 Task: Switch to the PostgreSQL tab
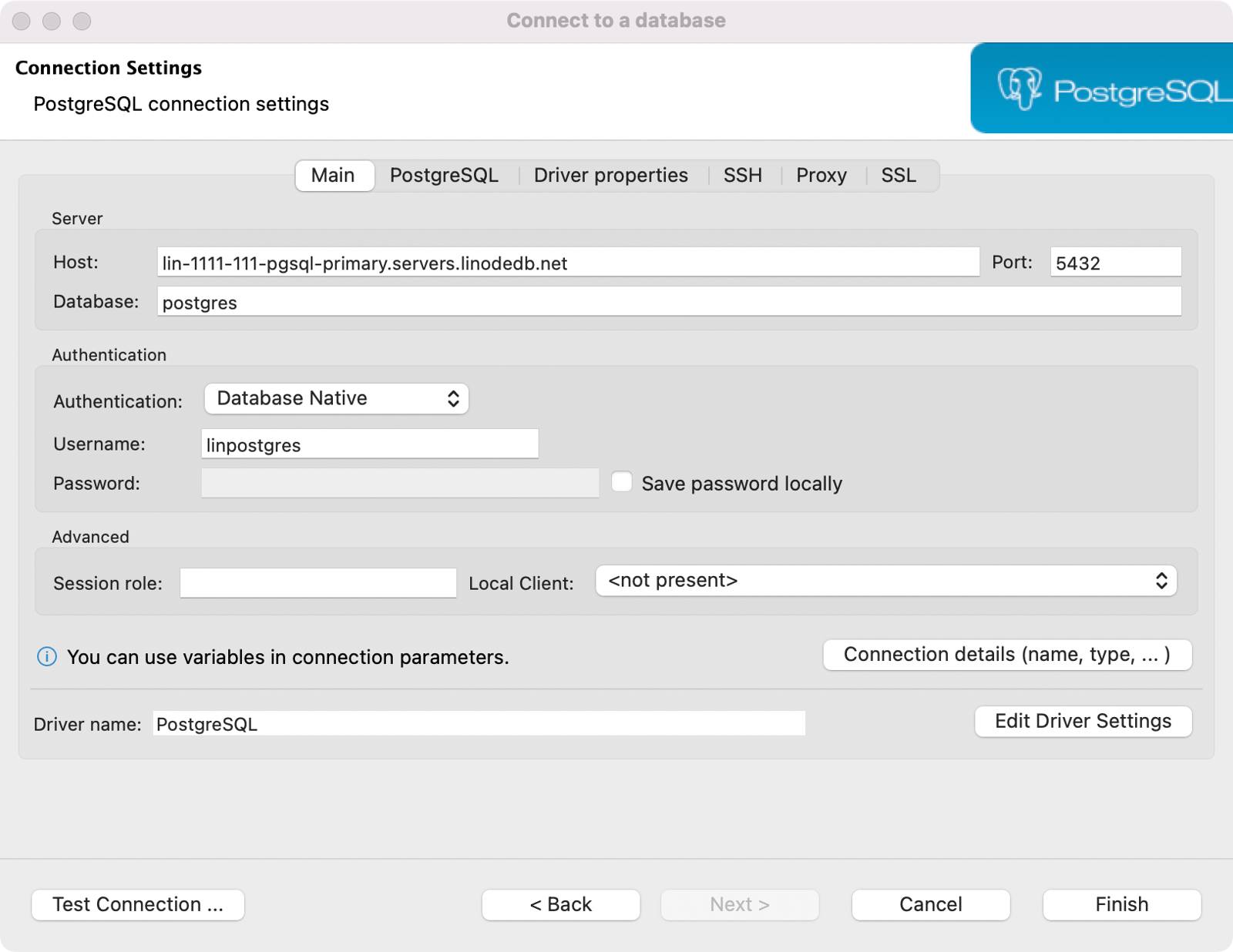444,176
